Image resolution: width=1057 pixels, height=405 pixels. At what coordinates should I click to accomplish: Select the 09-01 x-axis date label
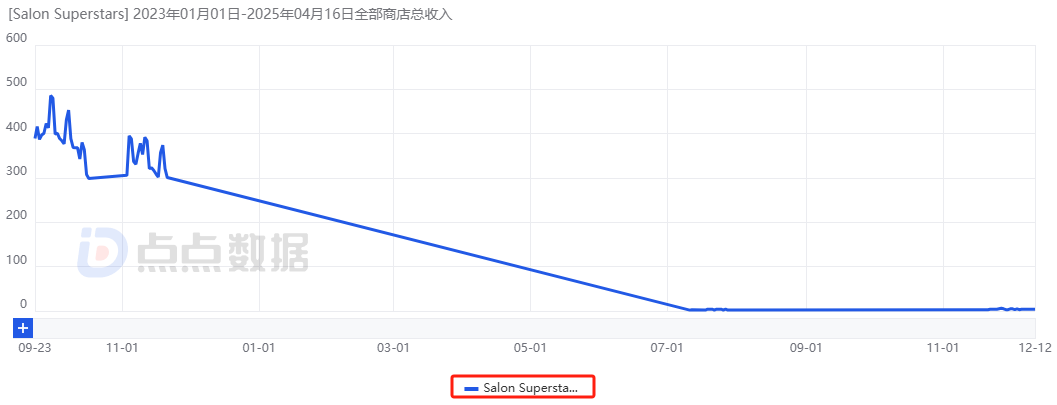click(x=806, y=348)
